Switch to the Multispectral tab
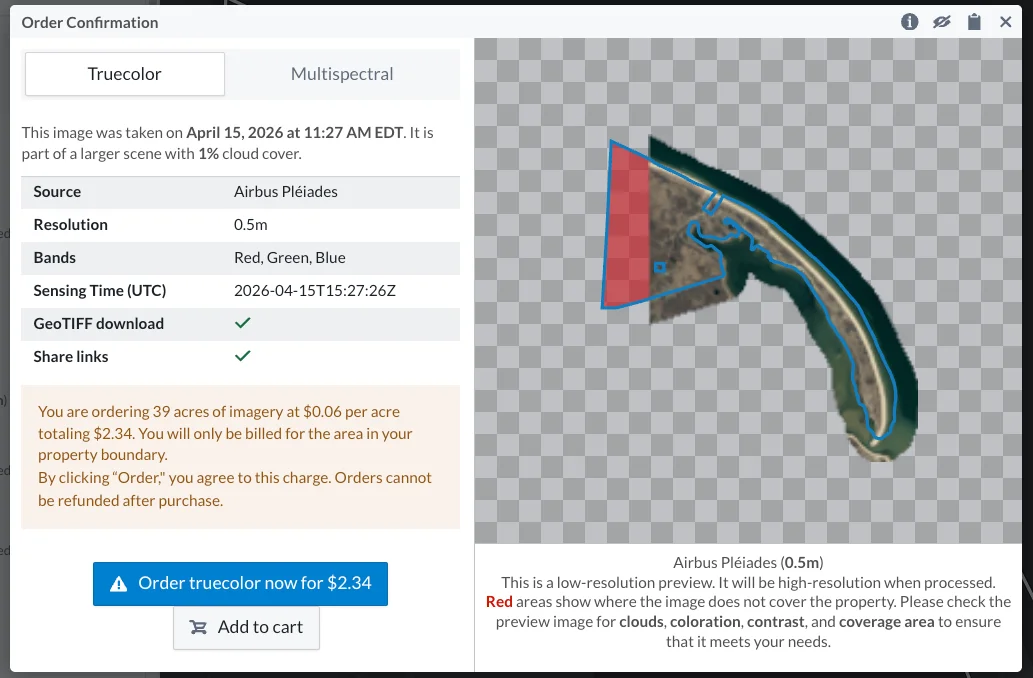Viewport: 1033px width, 678px height. tap(342, 74)
